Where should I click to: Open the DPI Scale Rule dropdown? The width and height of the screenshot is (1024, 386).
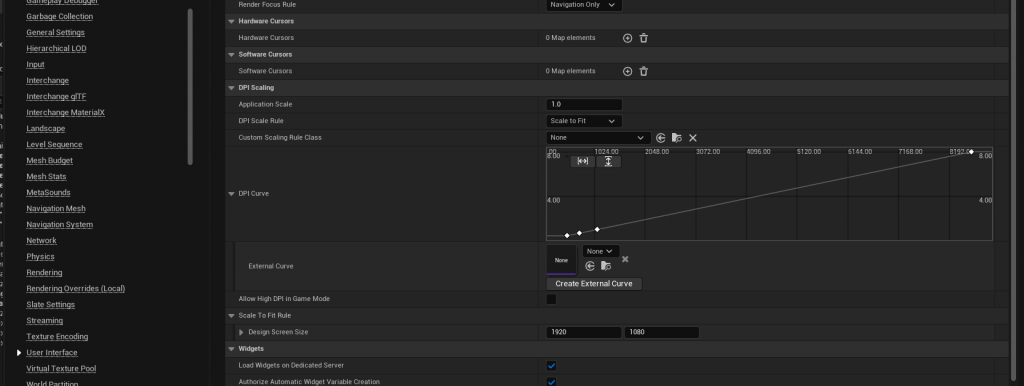584,121
